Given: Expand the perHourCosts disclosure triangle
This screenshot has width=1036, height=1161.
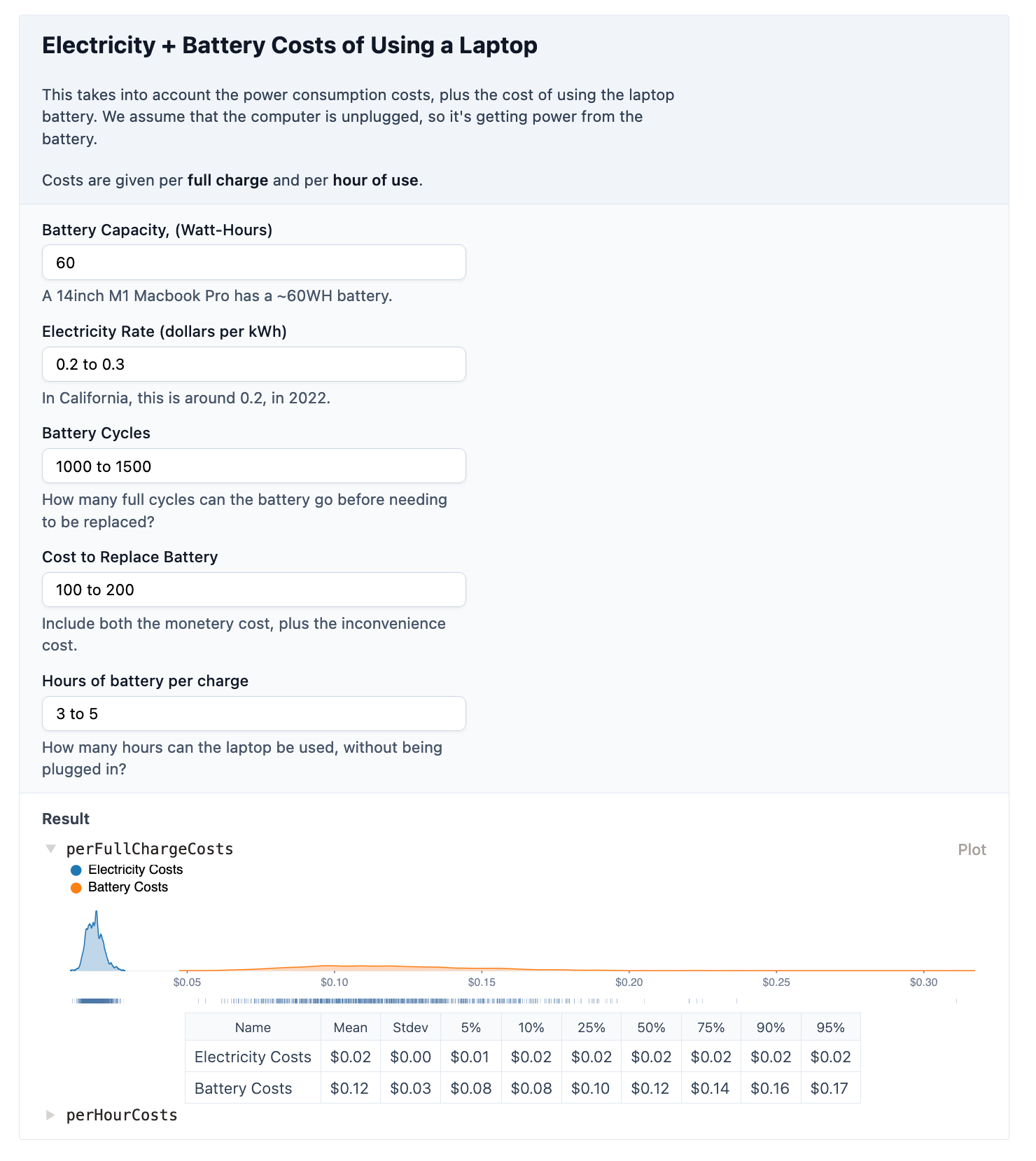Looking at the screenshot, I should coord(50,1115).
